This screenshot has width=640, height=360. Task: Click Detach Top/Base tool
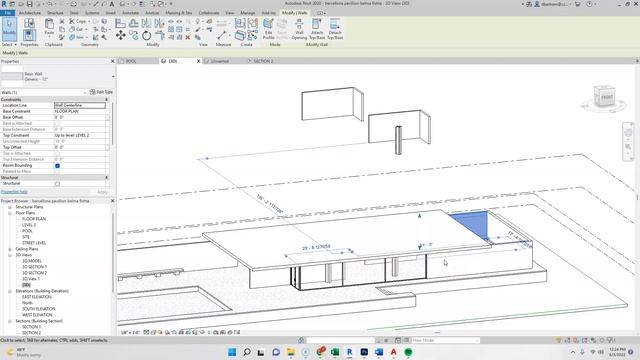(335, 29)
